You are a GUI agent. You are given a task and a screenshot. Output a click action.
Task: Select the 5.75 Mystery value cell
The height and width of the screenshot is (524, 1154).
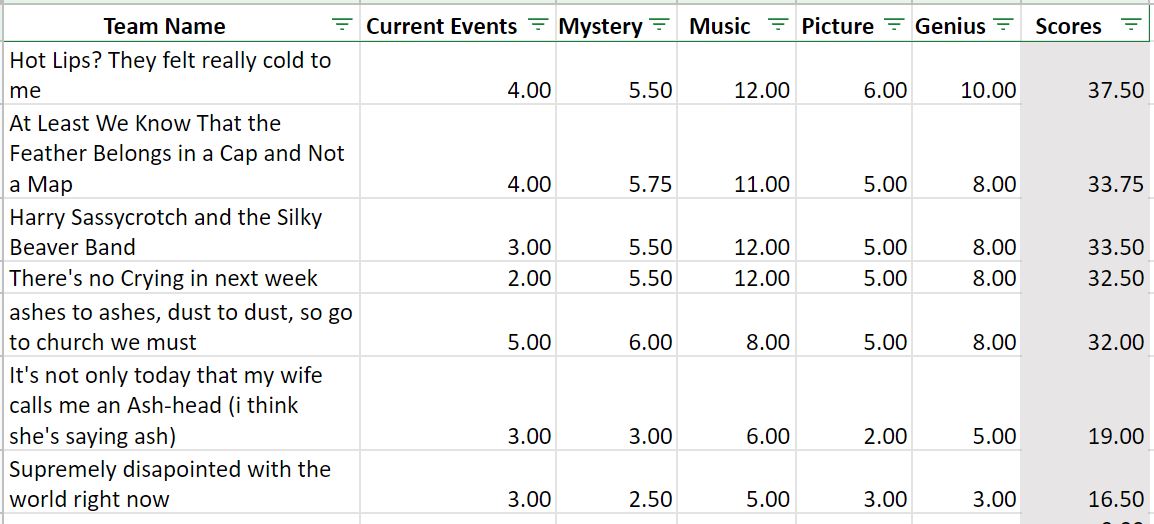(x=616, y=152)
